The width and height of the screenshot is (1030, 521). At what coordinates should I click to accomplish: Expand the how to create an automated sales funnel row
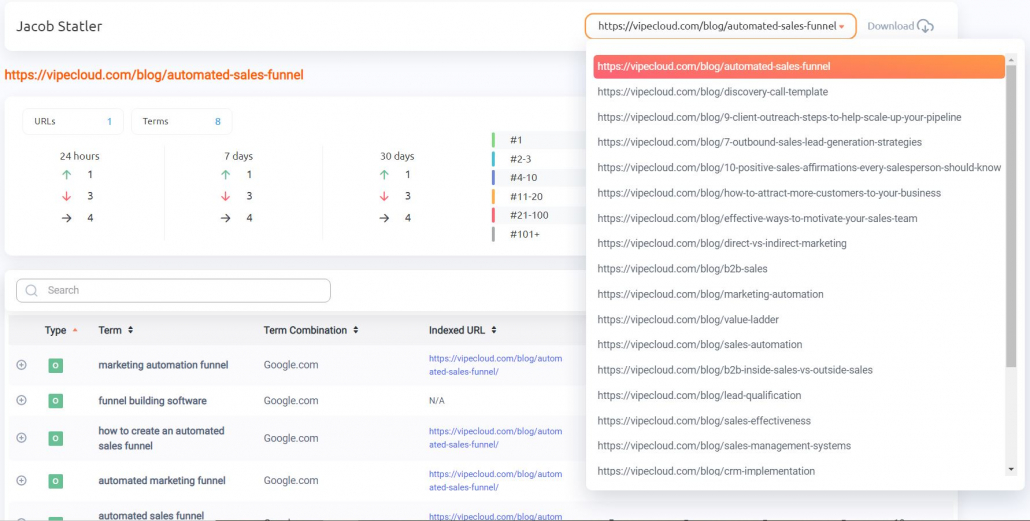tap(22, 438)
